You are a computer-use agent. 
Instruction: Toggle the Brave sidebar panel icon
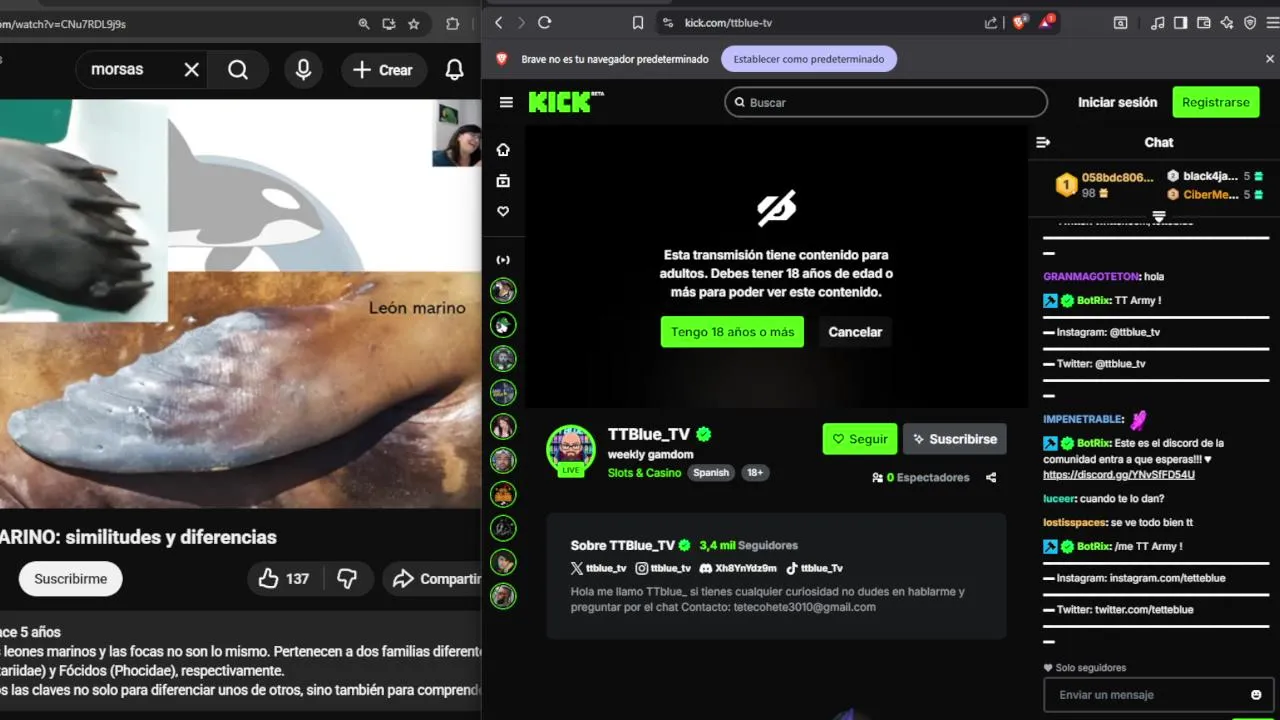pos(1181,22)
